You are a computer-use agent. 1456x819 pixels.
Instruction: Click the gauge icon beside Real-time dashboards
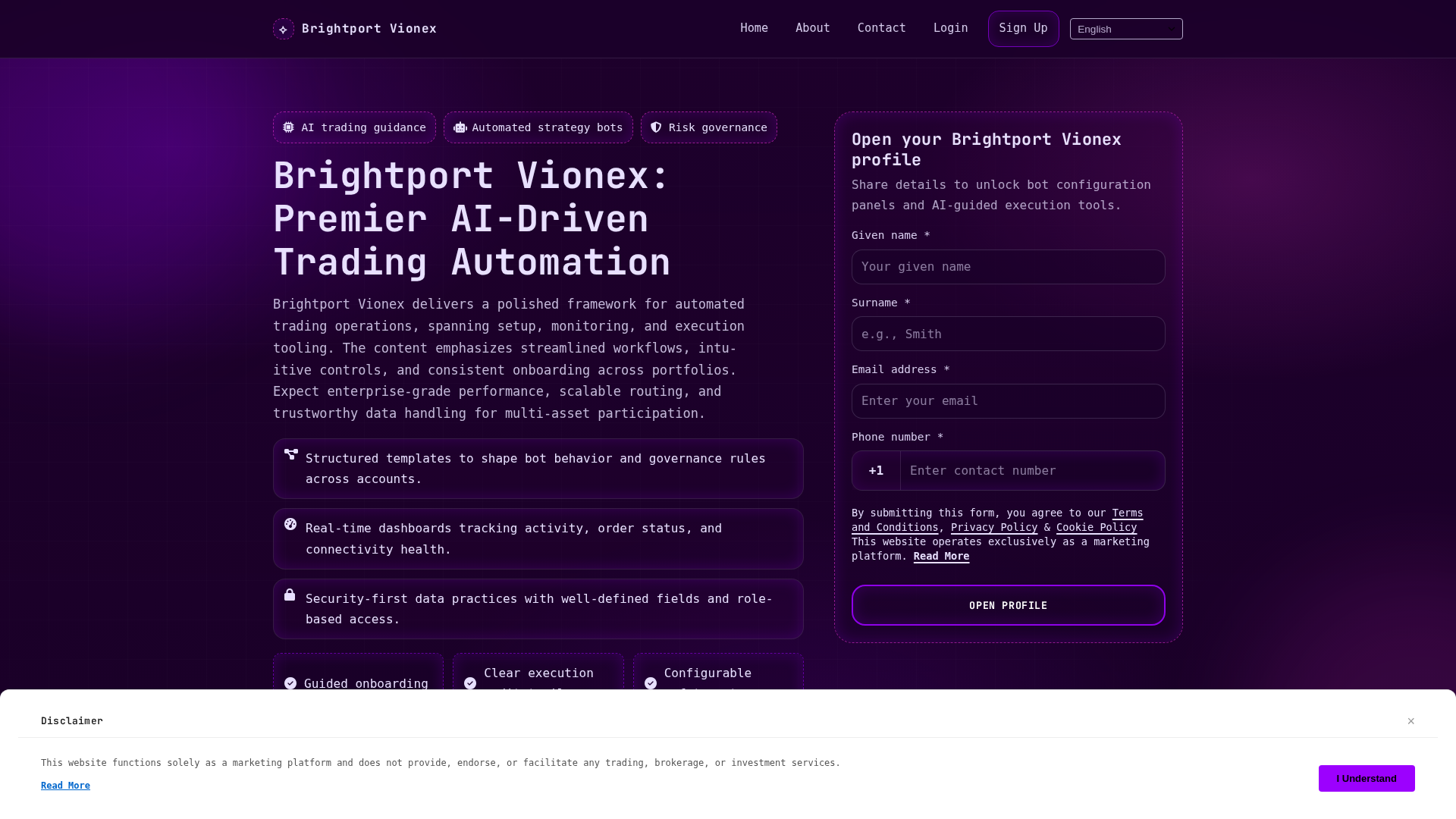click(290, 524)
